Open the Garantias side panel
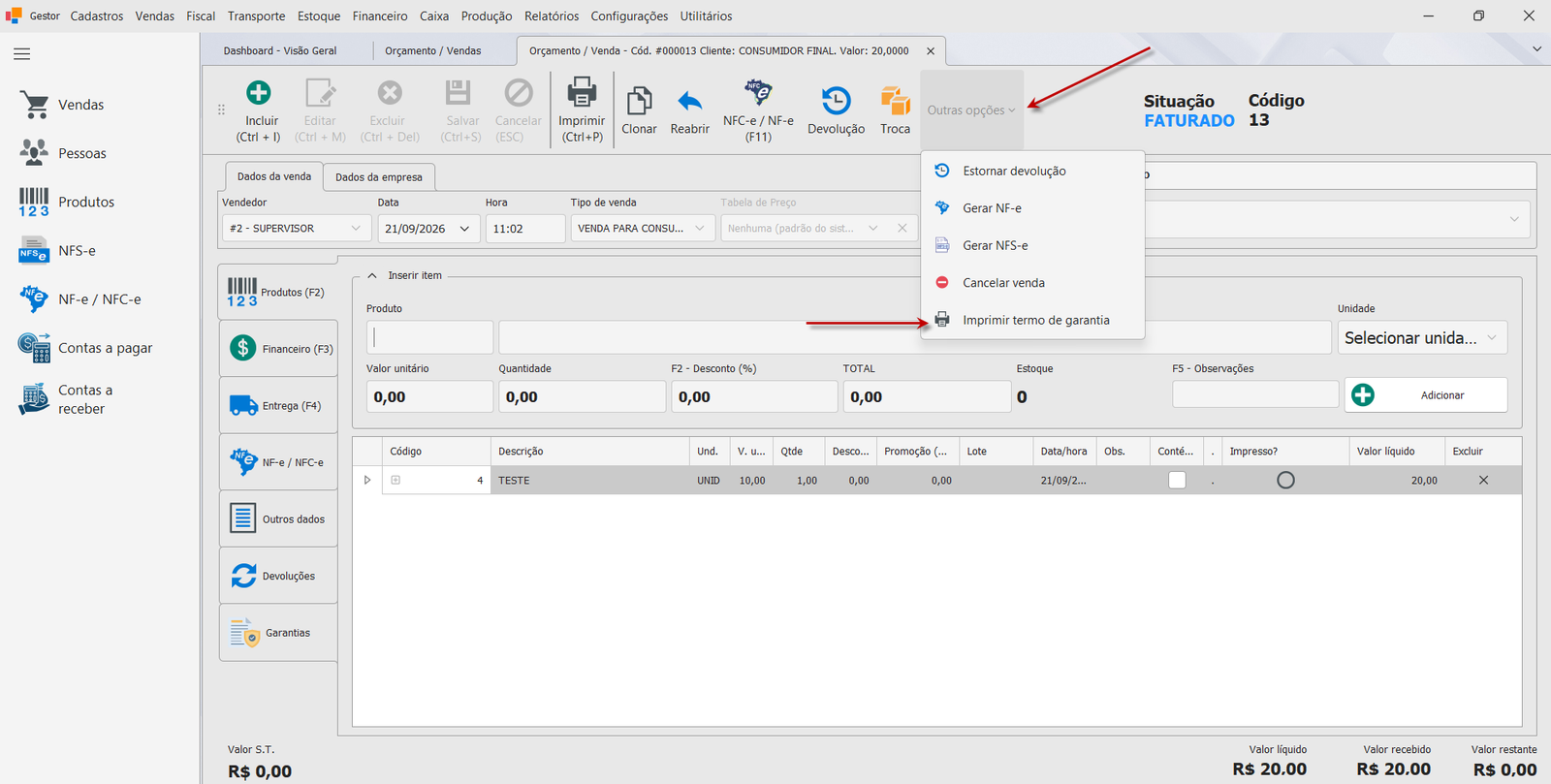Image resolution: width=1551 pixels, height=784 pixels. click(x=279, y=633)
